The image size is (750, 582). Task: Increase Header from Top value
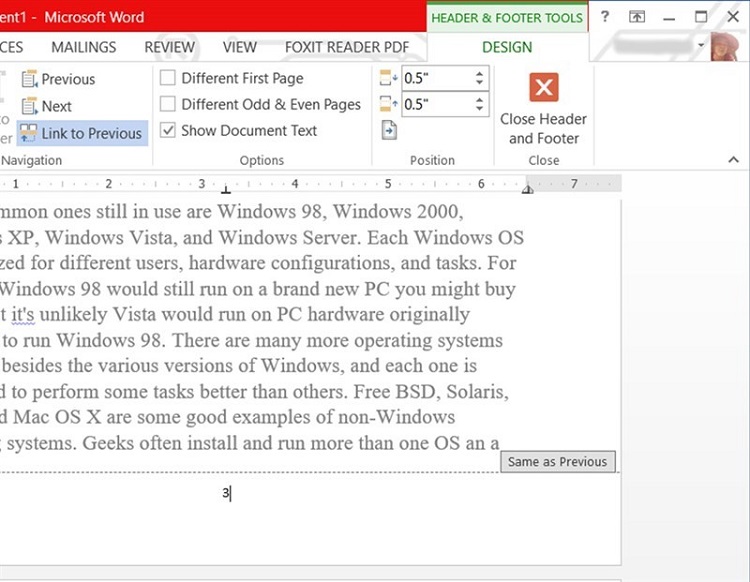[x=479, y=74]
